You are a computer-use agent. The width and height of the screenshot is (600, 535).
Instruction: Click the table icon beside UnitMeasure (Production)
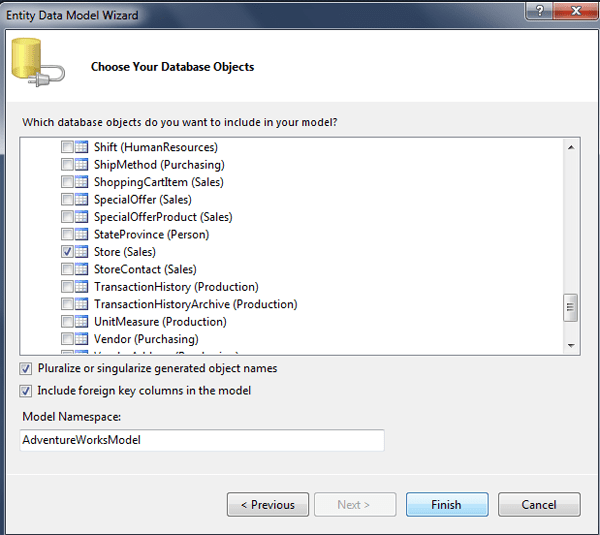(81, 321)
